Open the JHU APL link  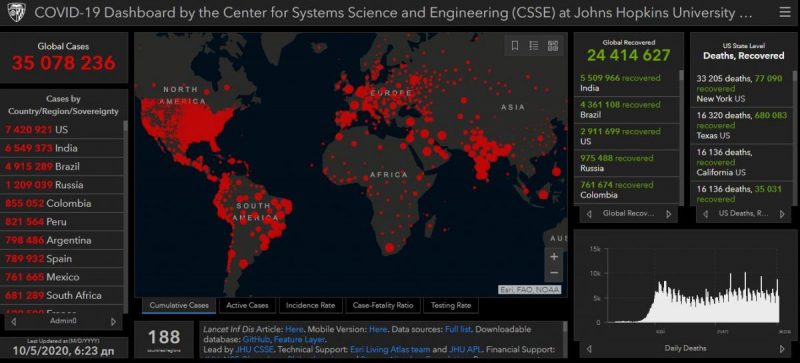click(x=464, y=350)
